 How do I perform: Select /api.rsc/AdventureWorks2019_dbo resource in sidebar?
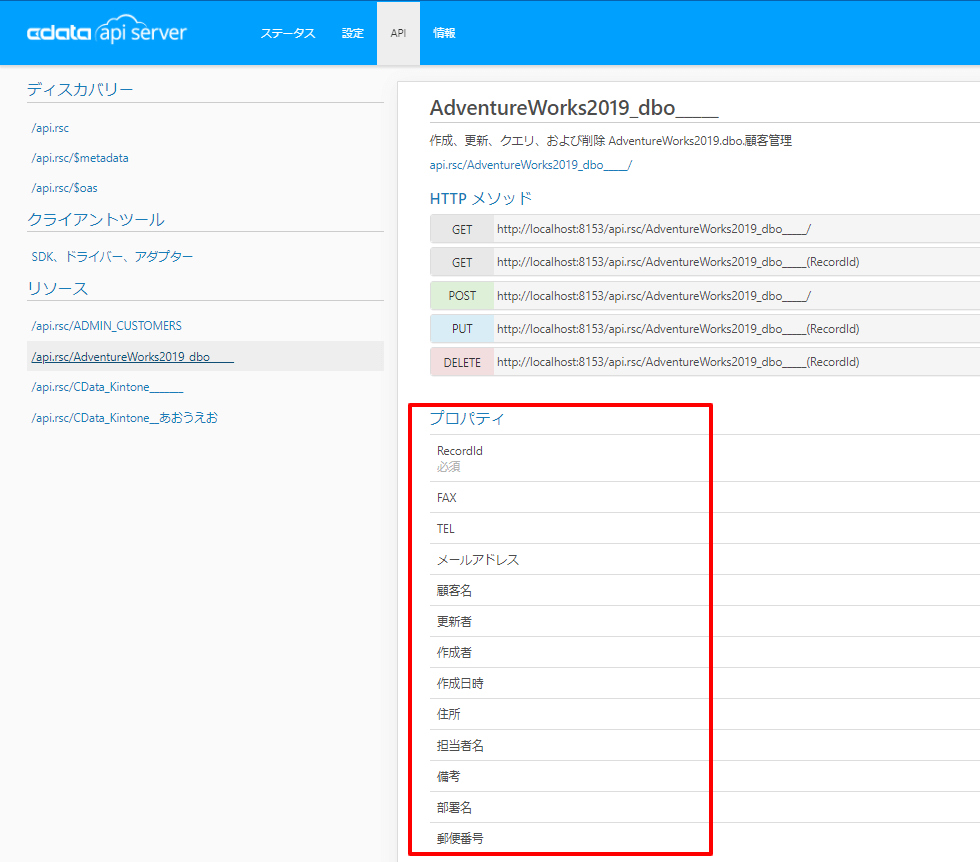(x=205, y=356)
